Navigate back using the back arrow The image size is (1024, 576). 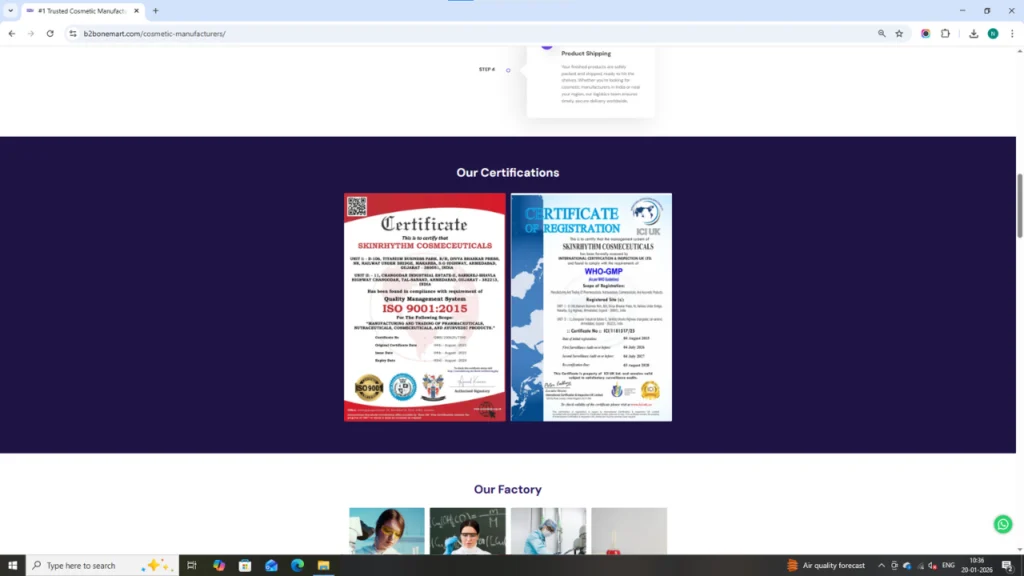(11, 33)
